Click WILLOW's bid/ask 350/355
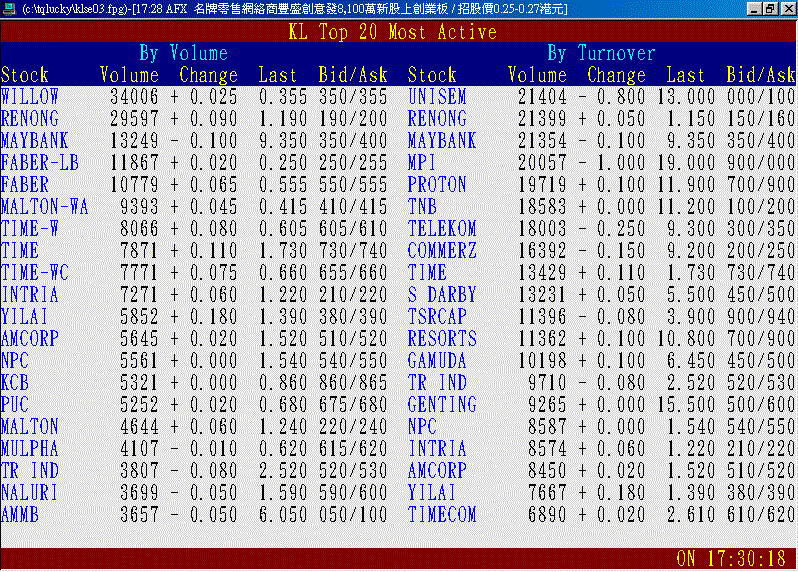 pos(353,97)
